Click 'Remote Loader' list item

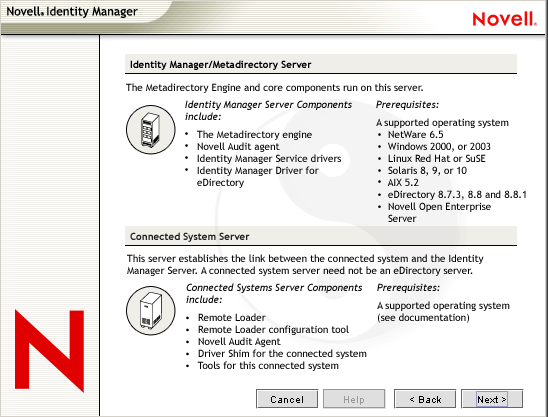click(231, 317)
